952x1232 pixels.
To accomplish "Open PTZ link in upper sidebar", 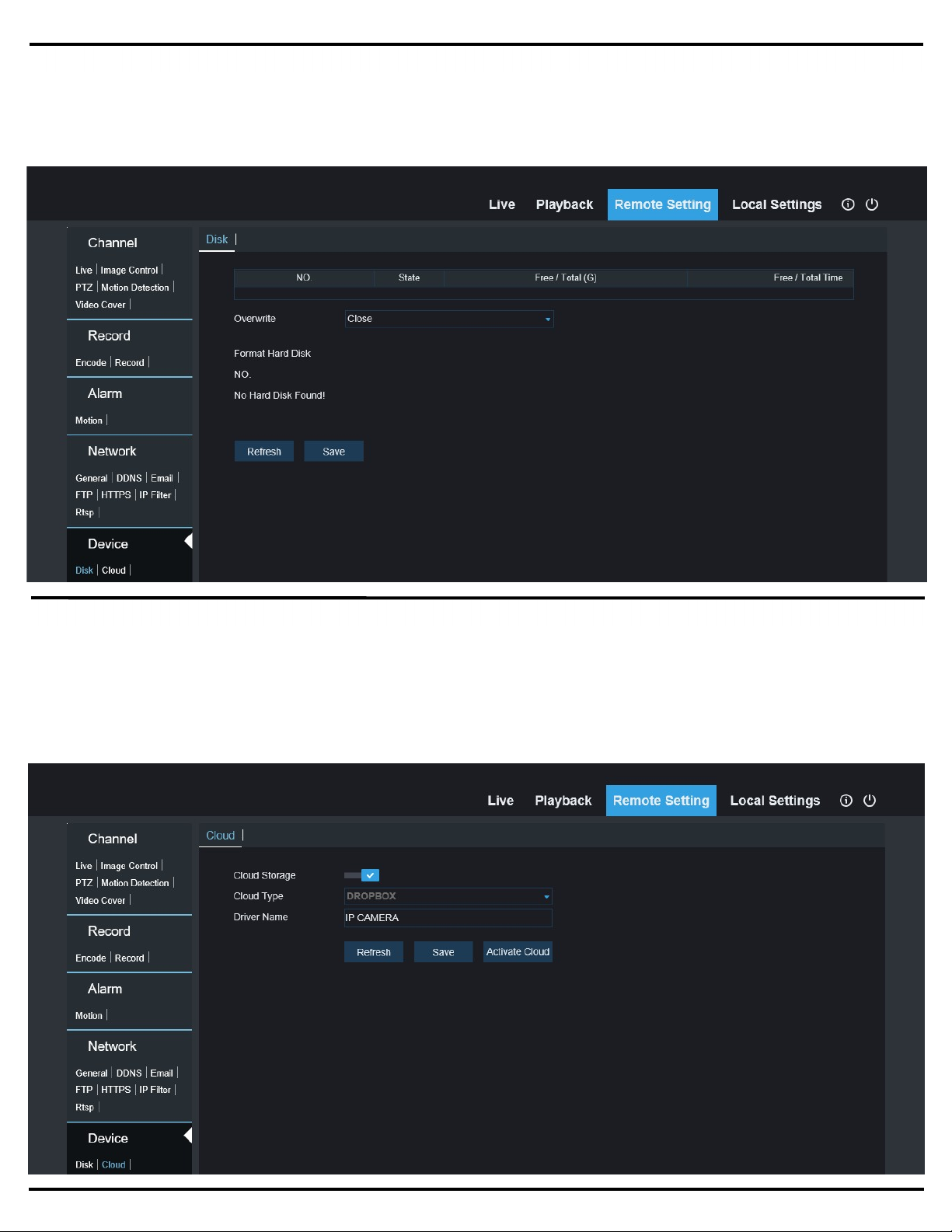I will (x=84, y=288).
